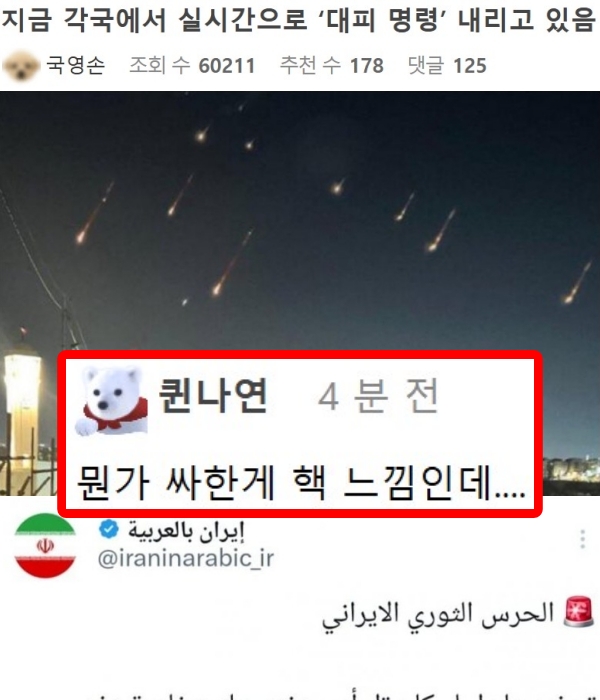600x700 pixels.
Task: Open the Iran flag profile picture
Action: pos(45,546)
